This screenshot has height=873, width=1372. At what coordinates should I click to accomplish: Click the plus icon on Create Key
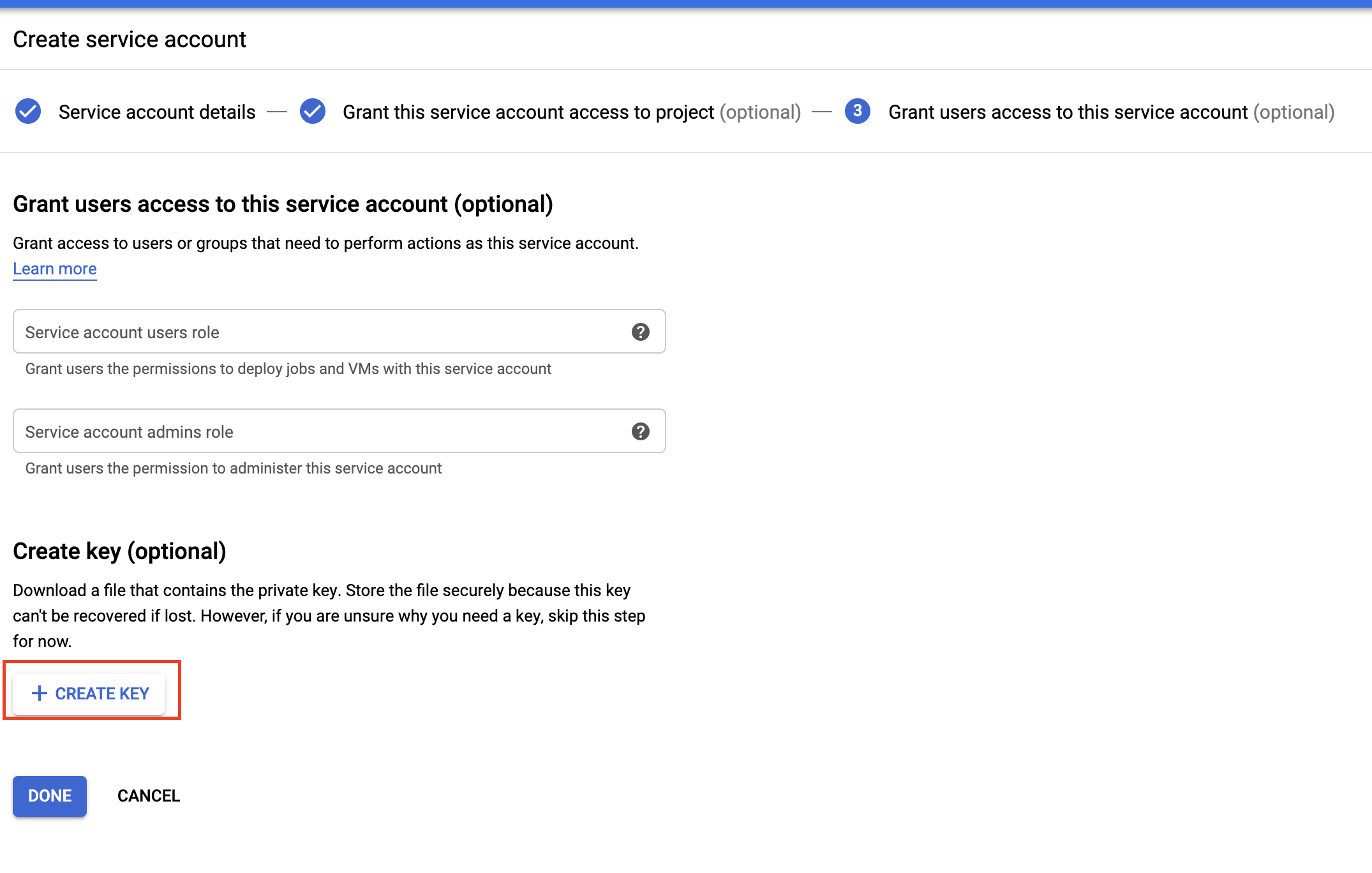[x=40, y=693]
